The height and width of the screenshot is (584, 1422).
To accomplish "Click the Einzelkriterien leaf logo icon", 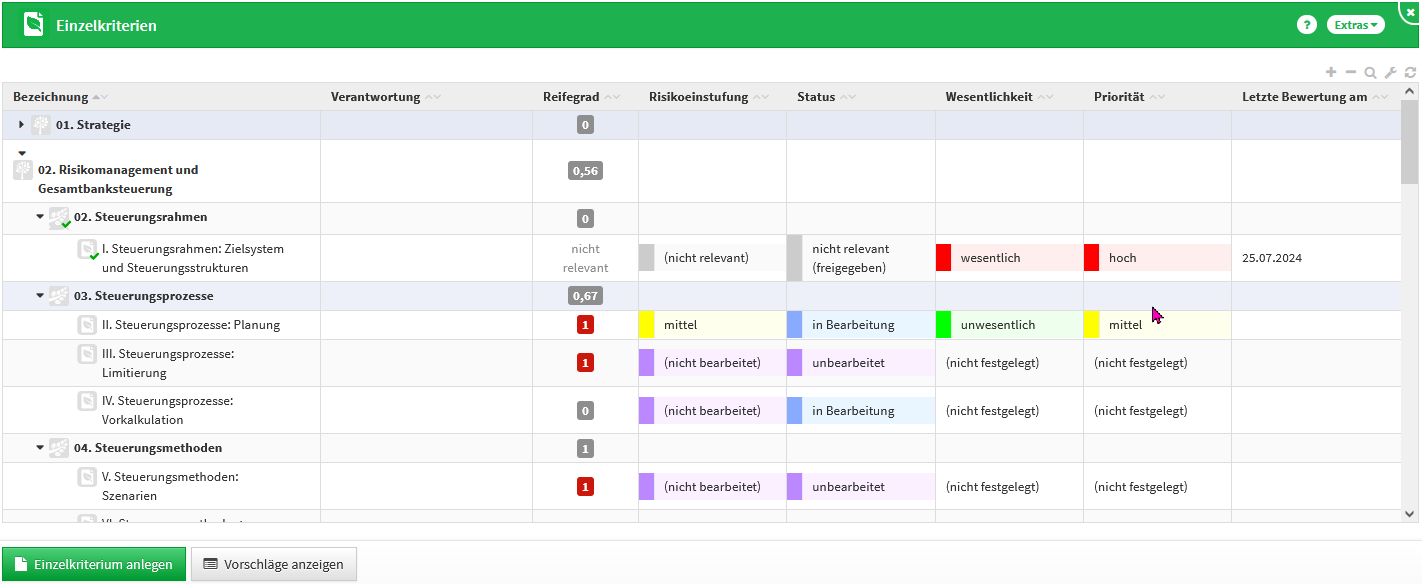I will [x=34, y=25].
